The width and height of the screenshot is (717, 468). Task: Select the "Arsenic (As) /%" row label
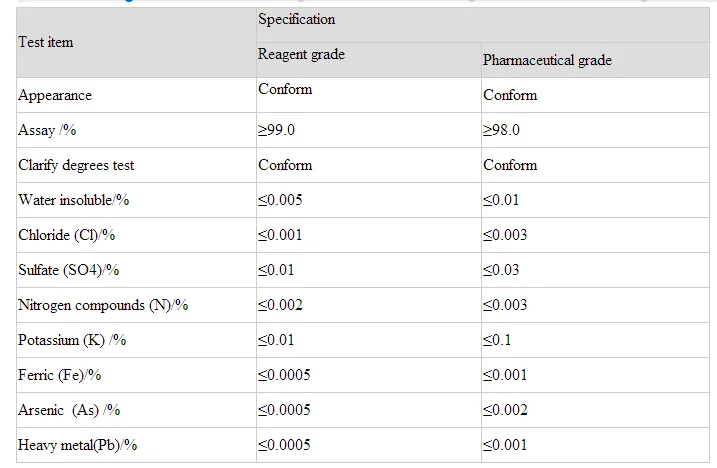pos(69,410)
